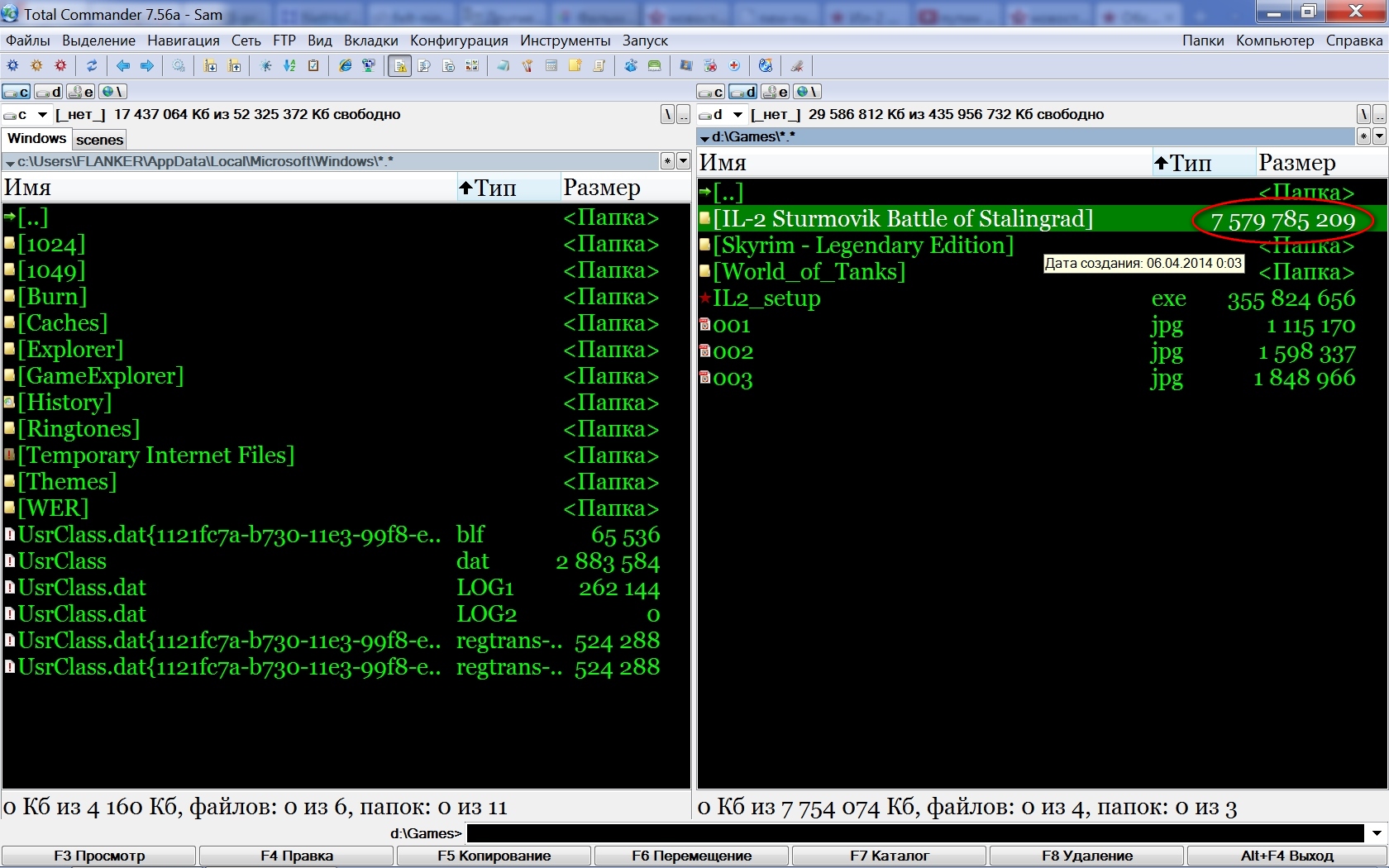Toggle the highlighted file list view icon
This screenshot has width=1389, height=868.
pyautogui.click(x=400, y=66)
